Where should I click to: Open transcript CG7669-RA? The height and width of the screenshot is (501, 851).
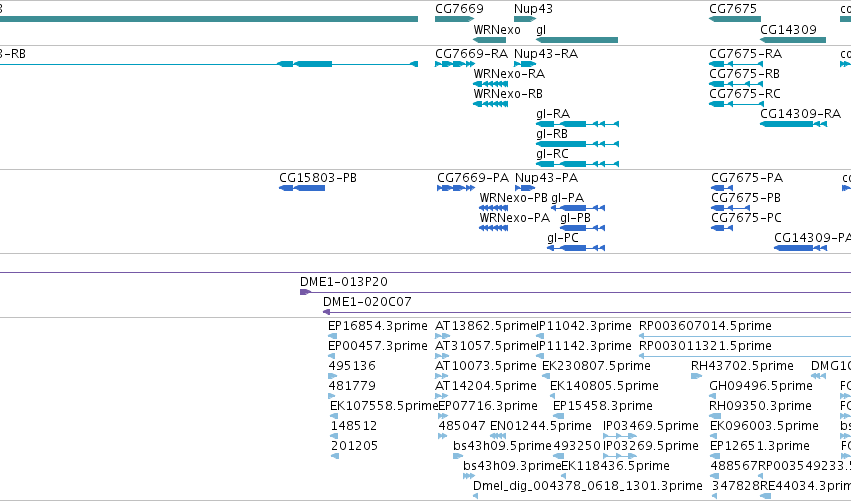(471, 54)
